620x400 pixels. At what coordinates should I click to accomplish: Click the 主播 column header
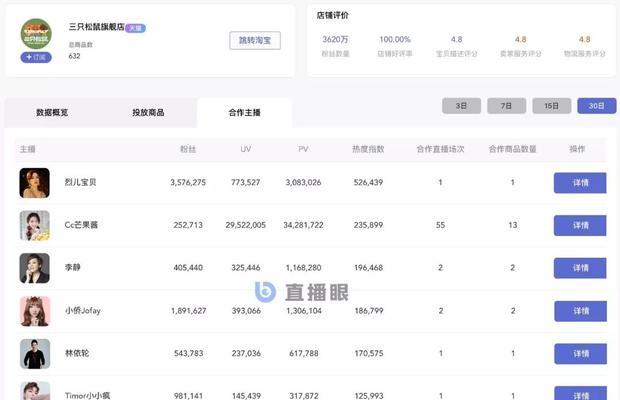28,149
